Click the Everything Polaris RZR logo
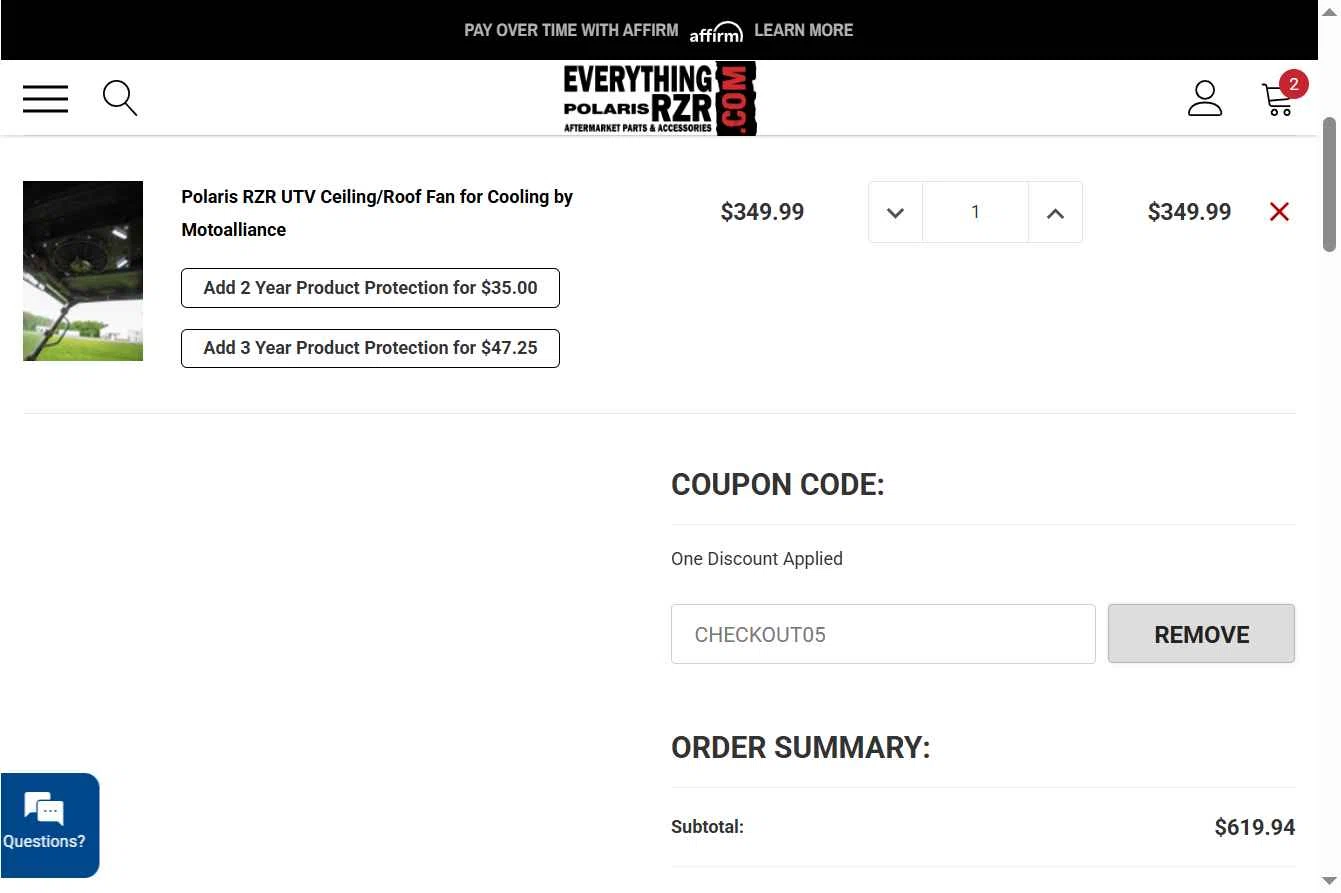Image resolution: width=1341 pixels, height=893 pixels. pyautogui.click(x=660, y=98)
